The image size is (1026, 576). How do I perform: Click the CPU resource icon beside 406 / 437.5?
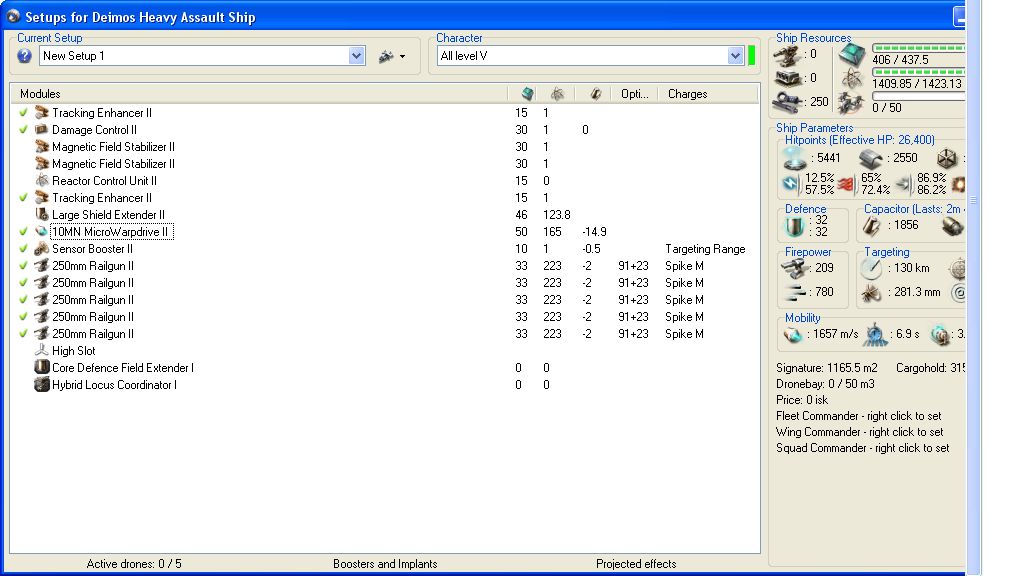click(851, 55)
